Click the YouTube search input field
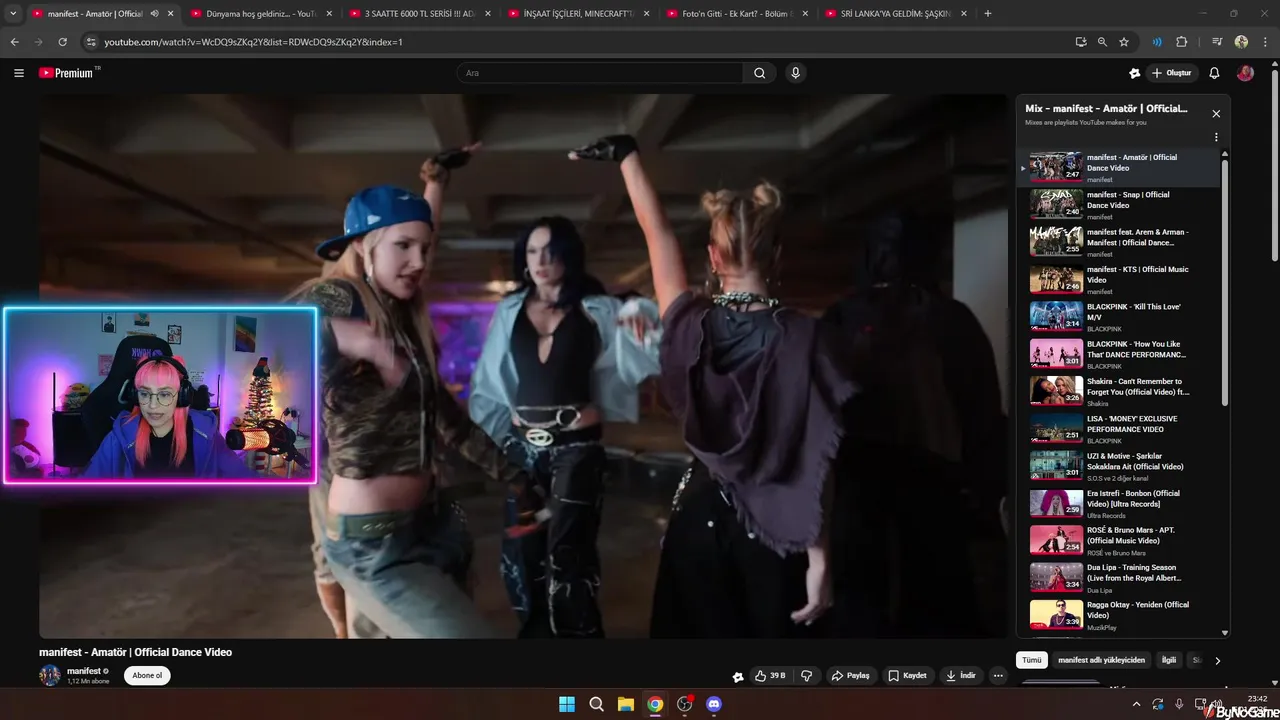 (602, 73)
